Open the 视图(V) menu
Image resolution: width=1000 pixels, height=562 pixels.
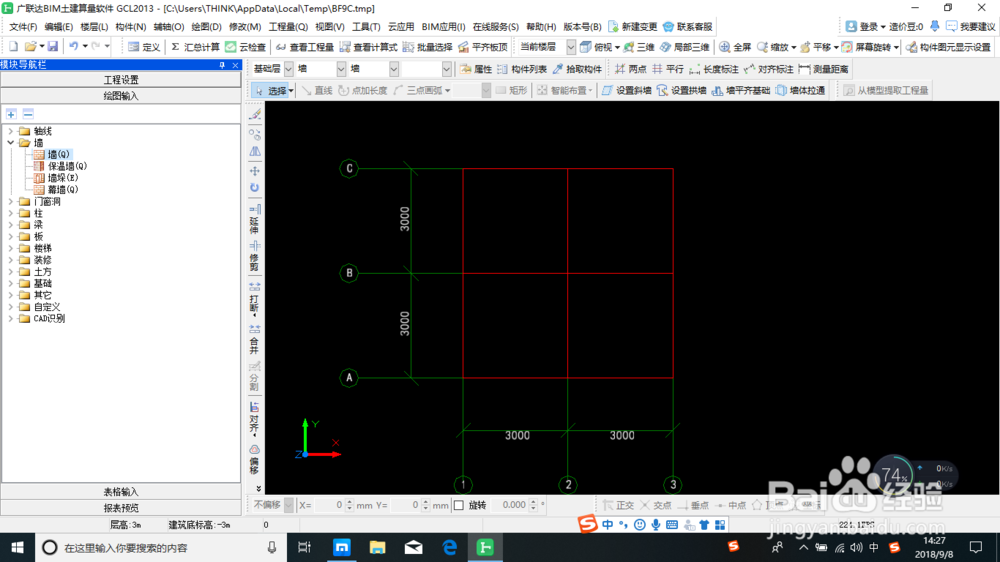pyautogui.click(x=330, y=27)
